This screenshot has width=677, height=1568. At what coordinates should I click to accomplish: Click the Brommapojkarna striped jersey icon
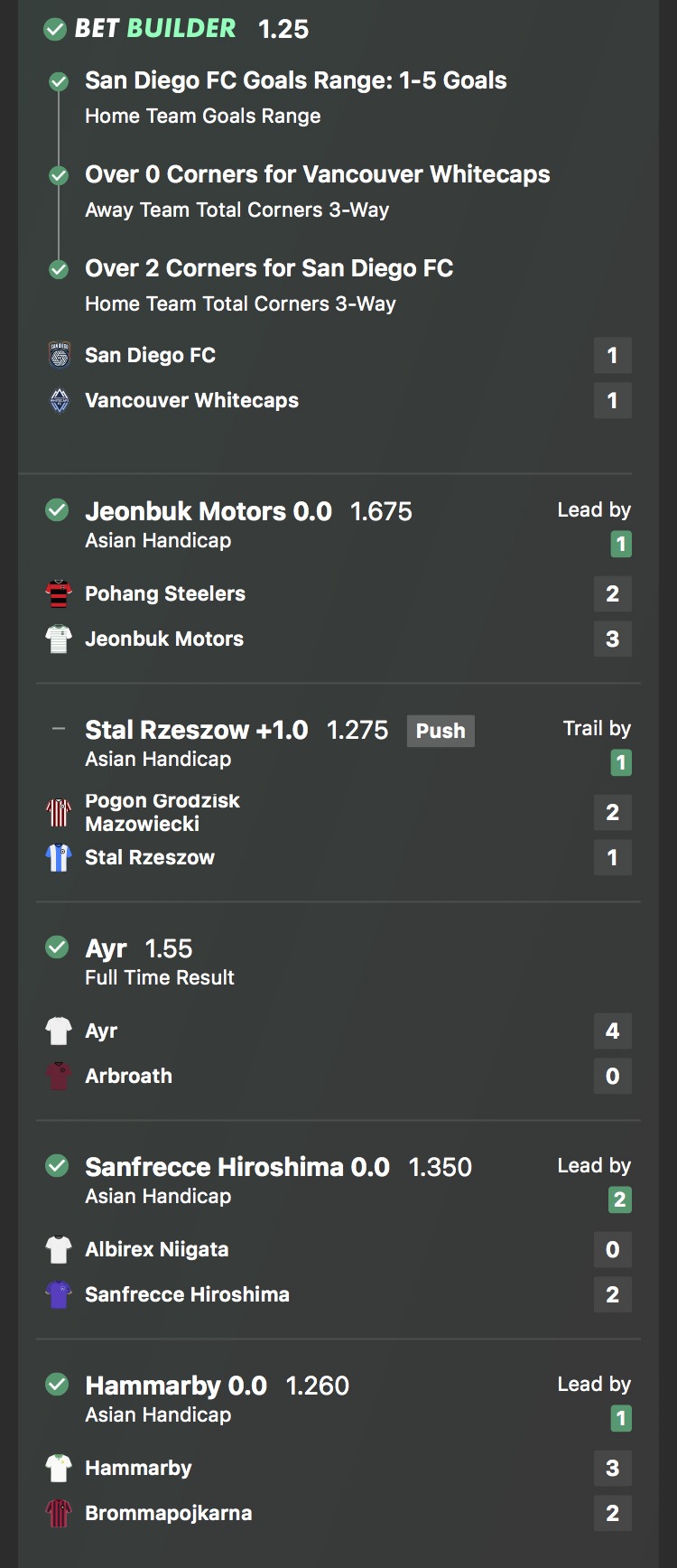[59, 1513]
